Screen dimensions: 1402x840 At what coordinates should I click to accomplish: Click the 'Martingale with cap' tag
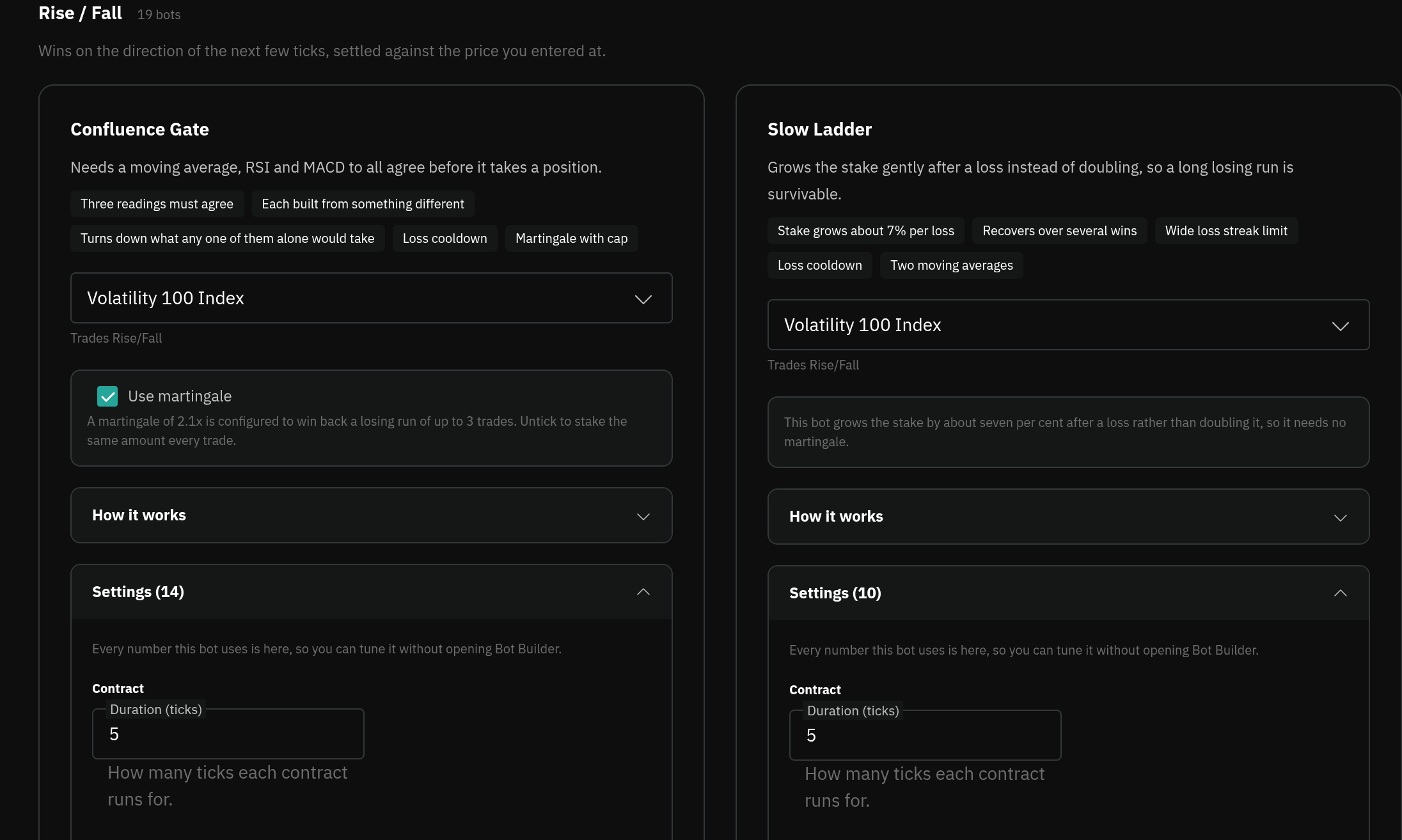(572, 238)
